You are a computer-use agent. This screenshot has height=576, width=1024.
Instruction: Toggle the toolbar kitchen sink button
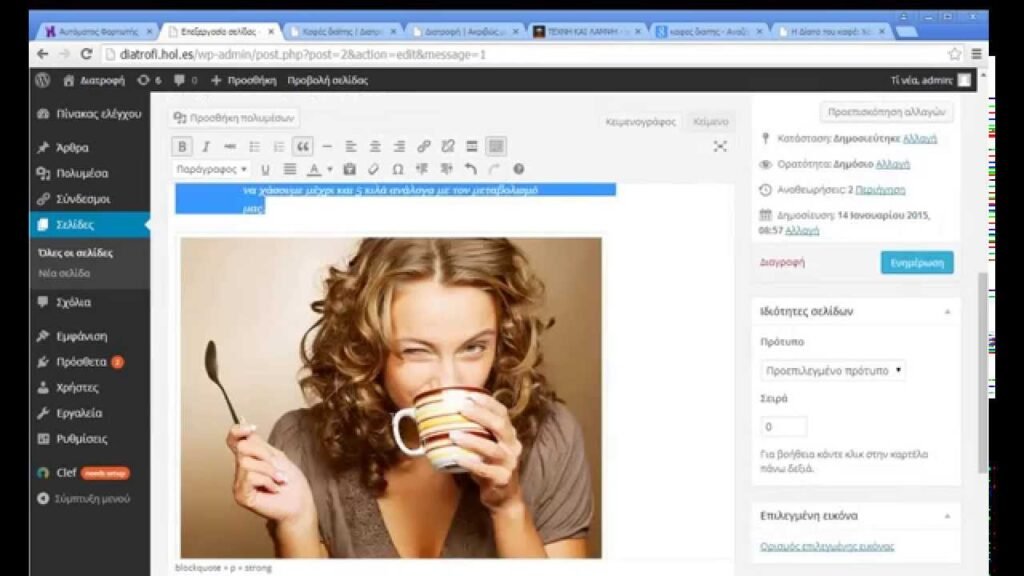495,147
